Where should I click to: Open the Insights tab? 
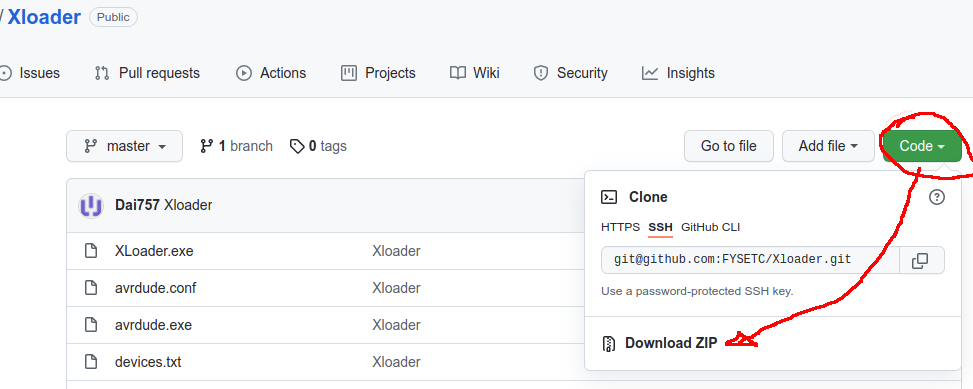pos(678,73)
